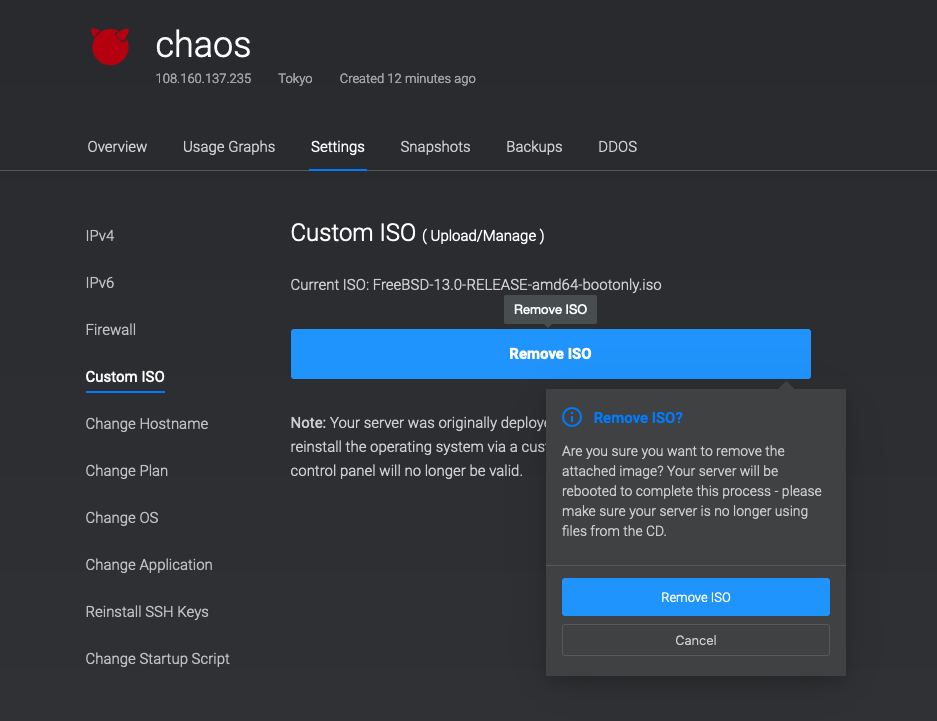Open the Change Plan section
Image resolution: width=937 pixels, height=721 pixels.
(x=127, y=471)
